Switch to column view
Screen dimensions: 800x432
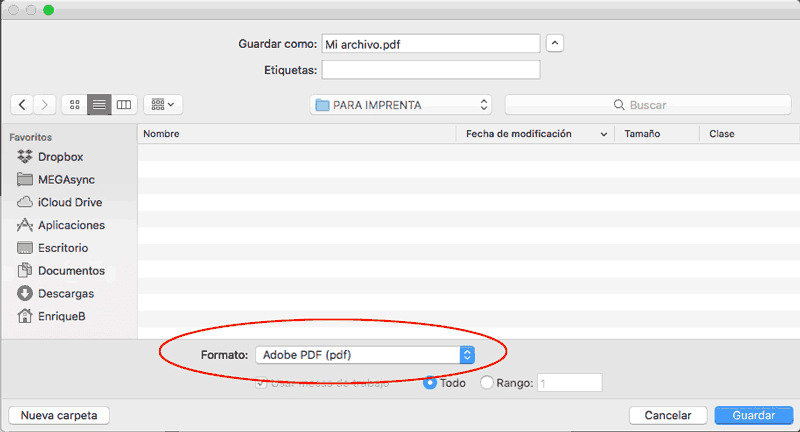coord(124,105)
